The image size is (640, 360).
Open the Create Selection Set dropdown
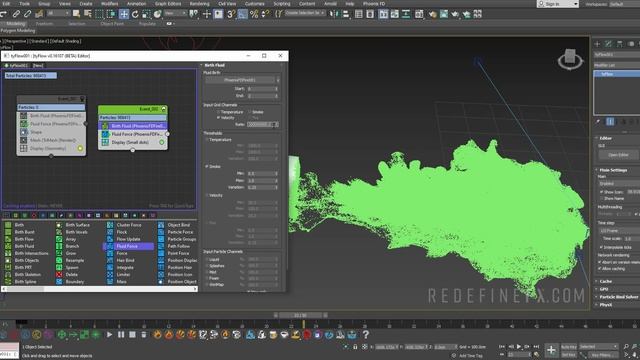304,13
